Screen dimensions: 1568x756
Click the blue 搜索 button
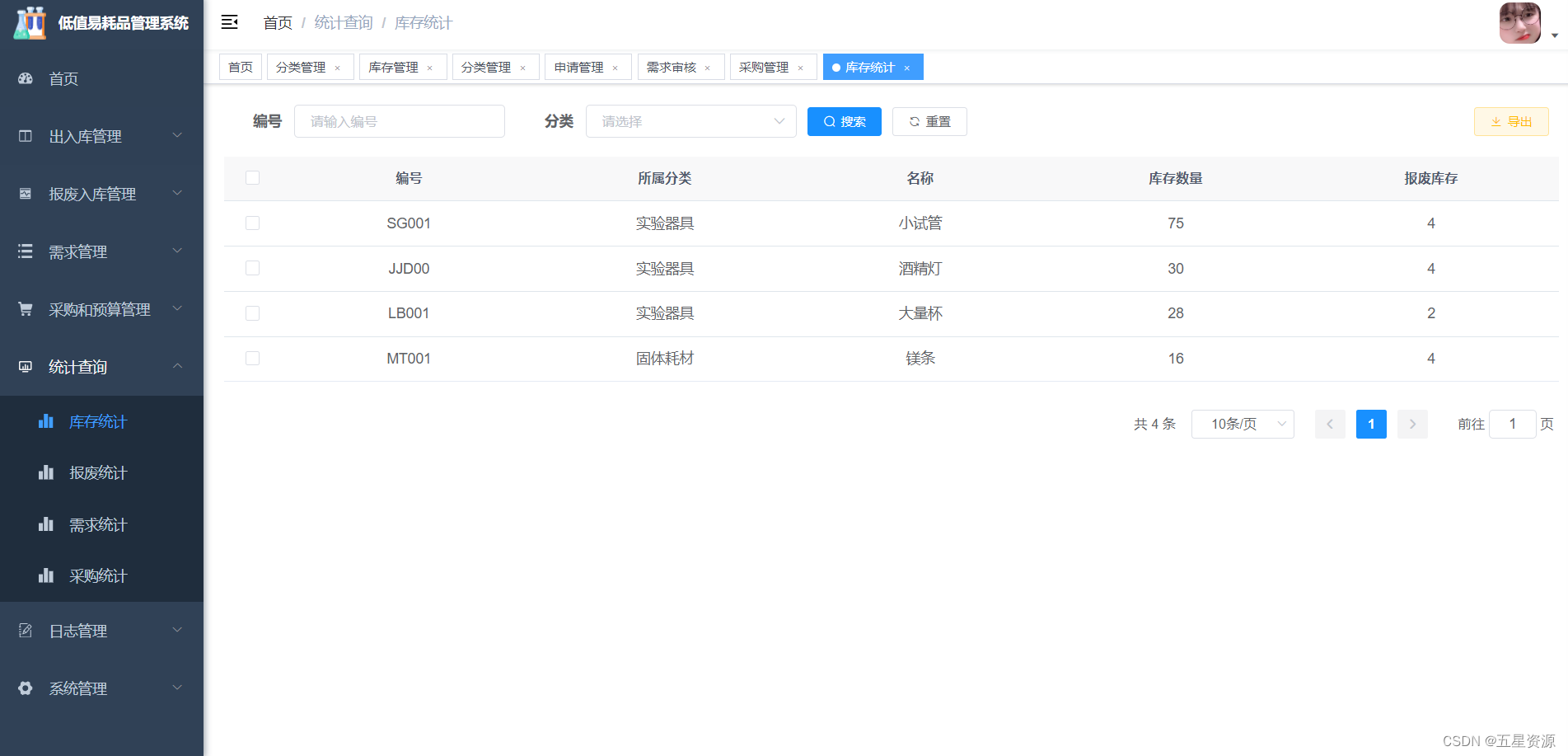(x=845, y=121)
